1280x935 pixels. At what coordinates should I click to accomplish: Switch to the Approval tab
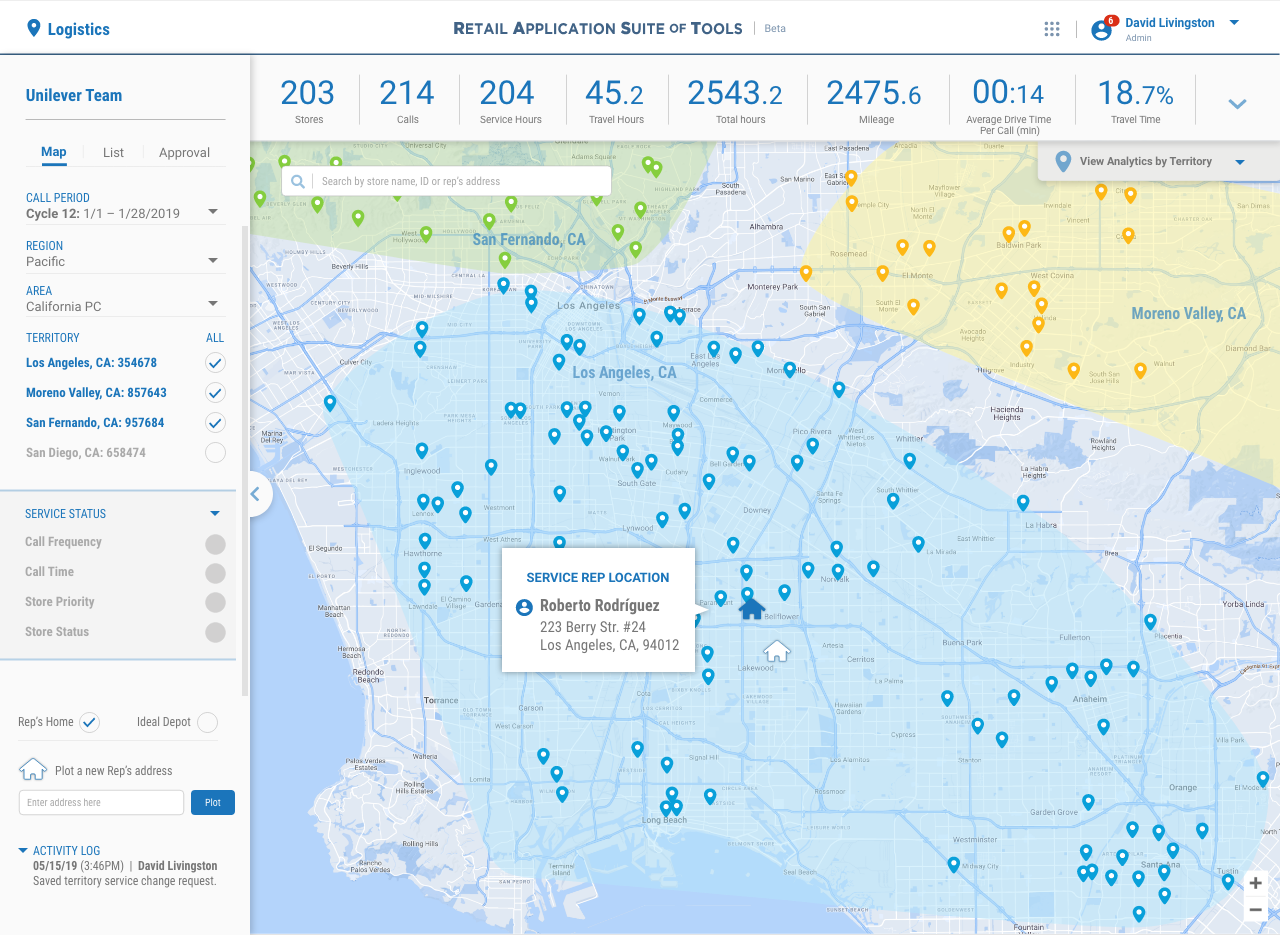click(x=184, y=153)
